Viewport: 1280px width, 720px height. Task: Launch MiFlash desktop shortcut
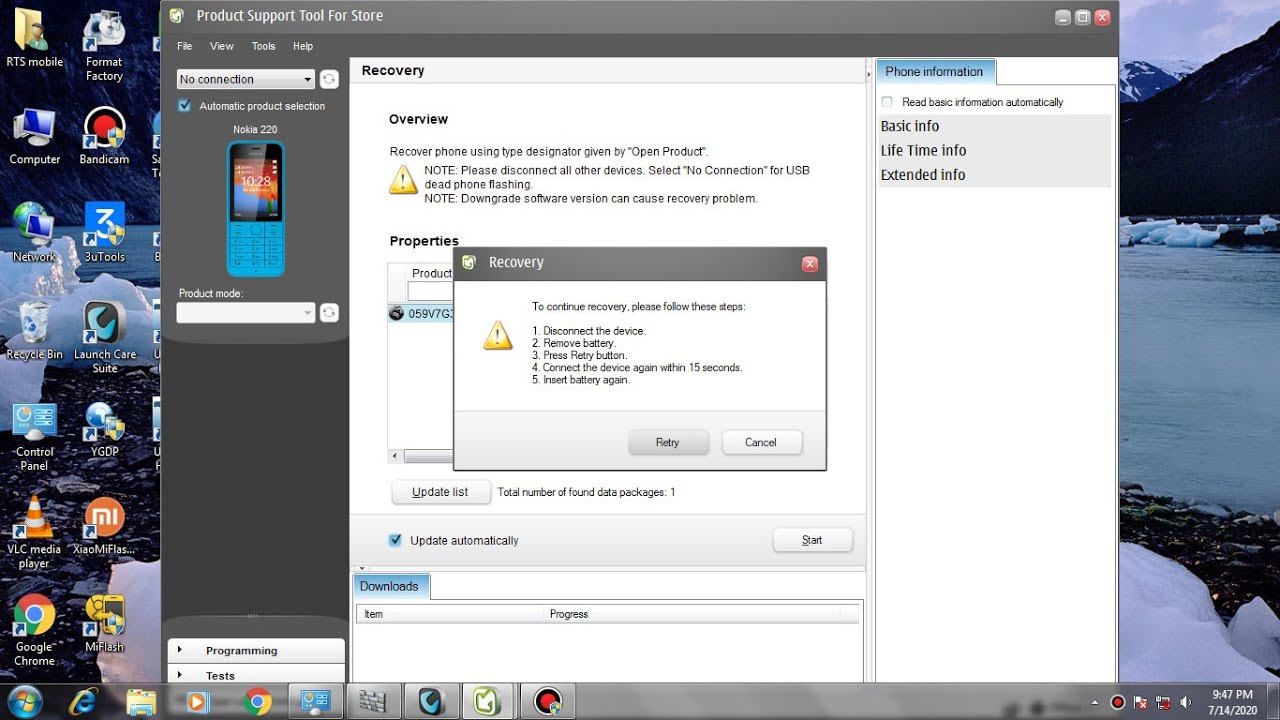click(104, 624)
